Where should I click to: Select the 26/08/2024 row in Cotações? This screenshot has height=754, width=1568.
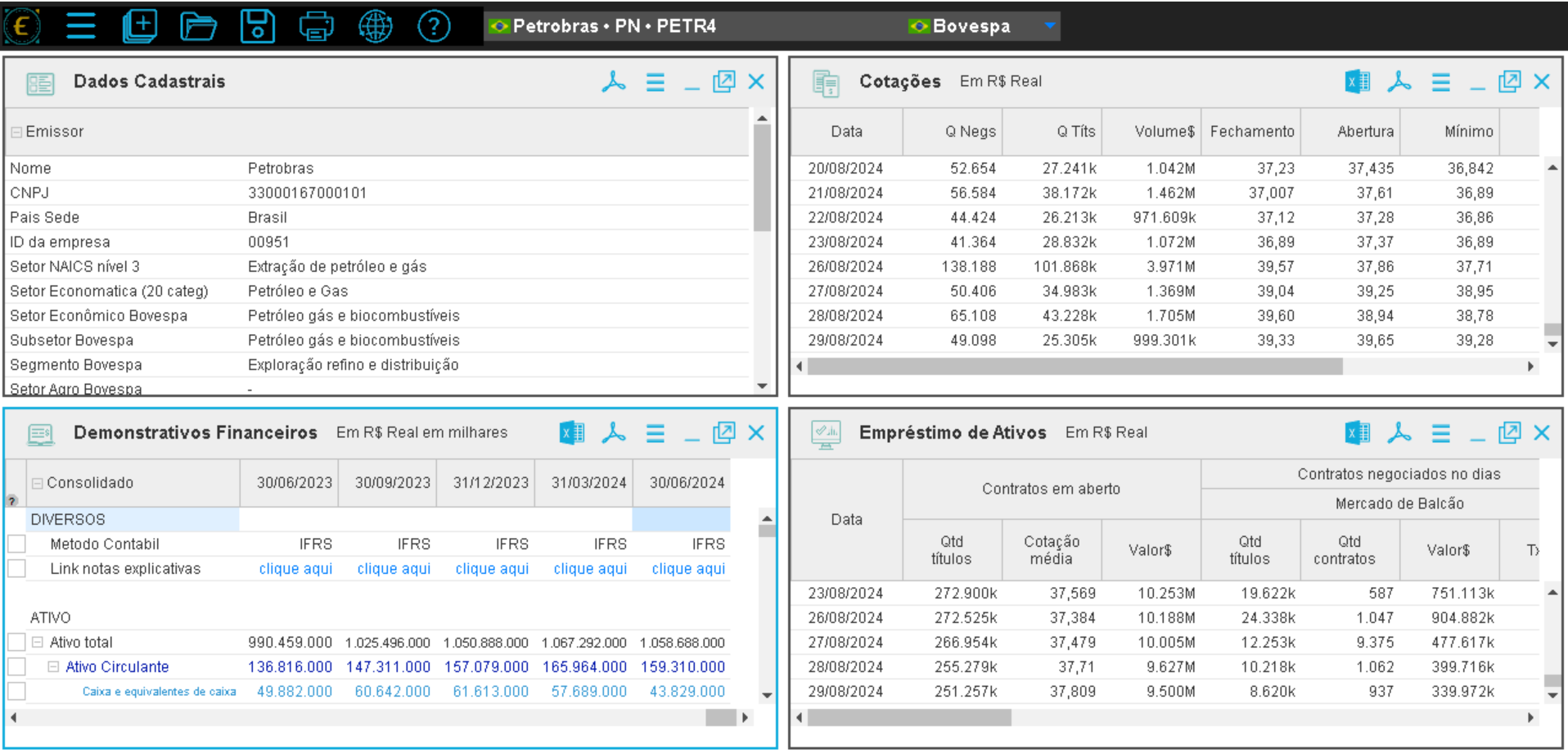coord(1165,266)
